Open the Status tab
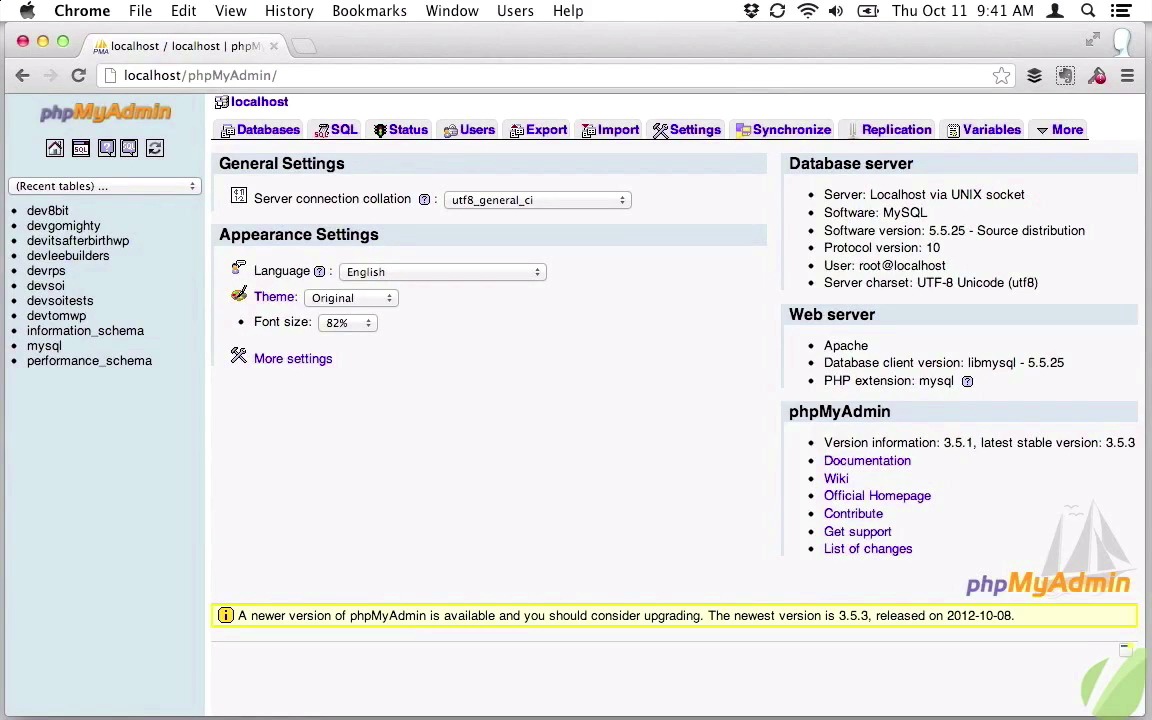Screen dimensions: 1152x720 400,129
